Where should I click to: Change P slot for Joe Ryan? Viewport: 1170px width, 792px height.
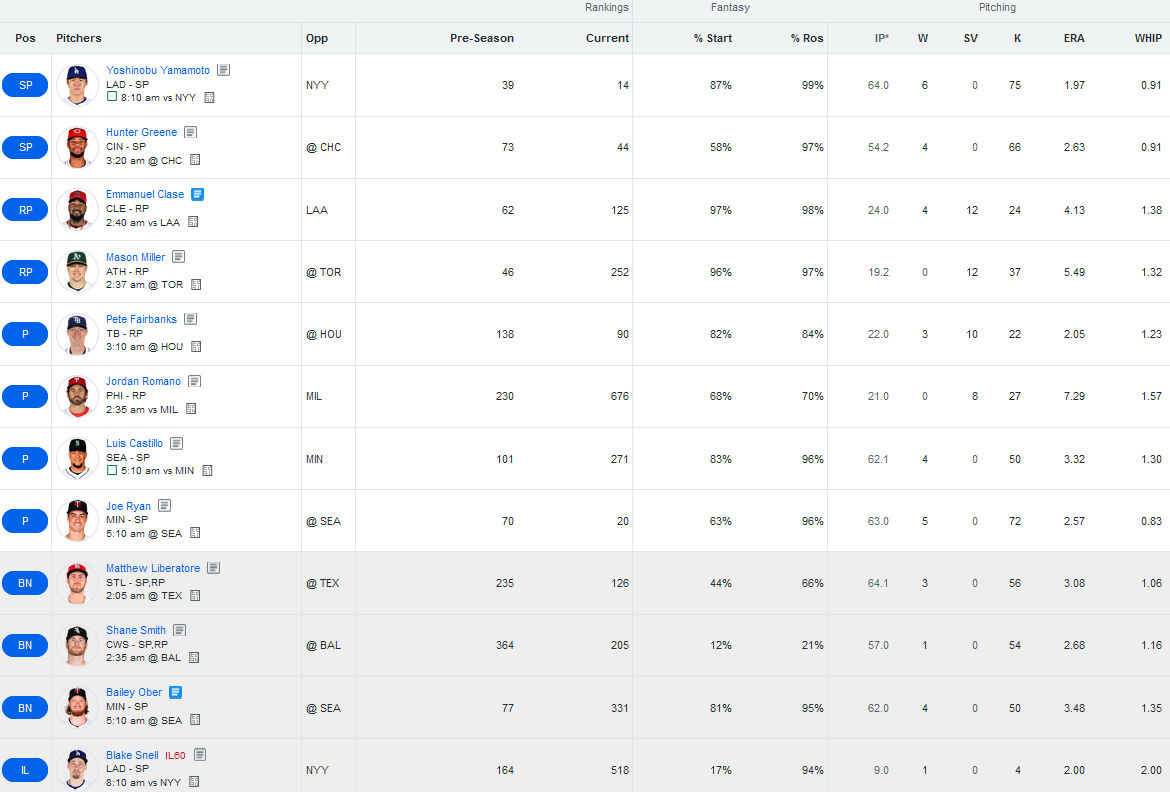[x=25, y=521]
